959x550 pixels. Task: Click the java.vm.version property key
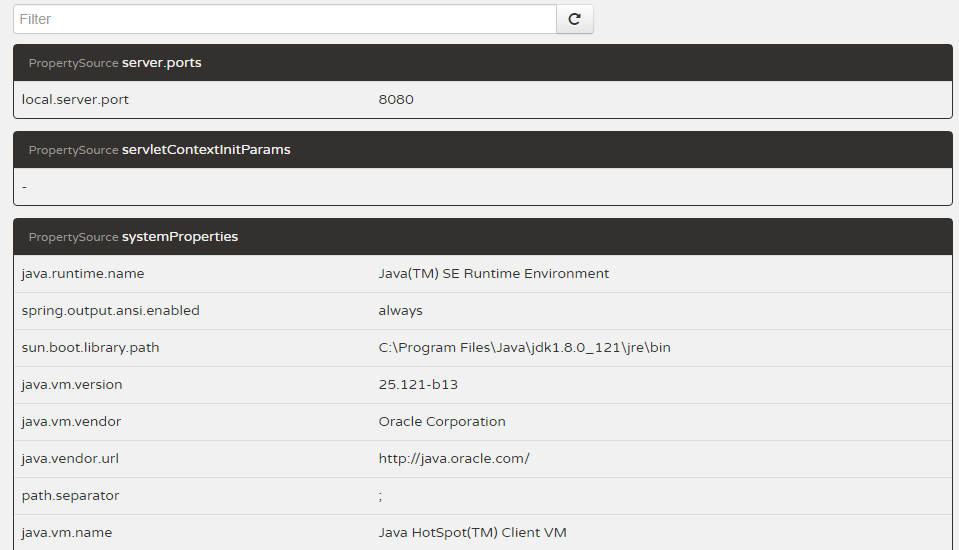click(x=72, y=385)
